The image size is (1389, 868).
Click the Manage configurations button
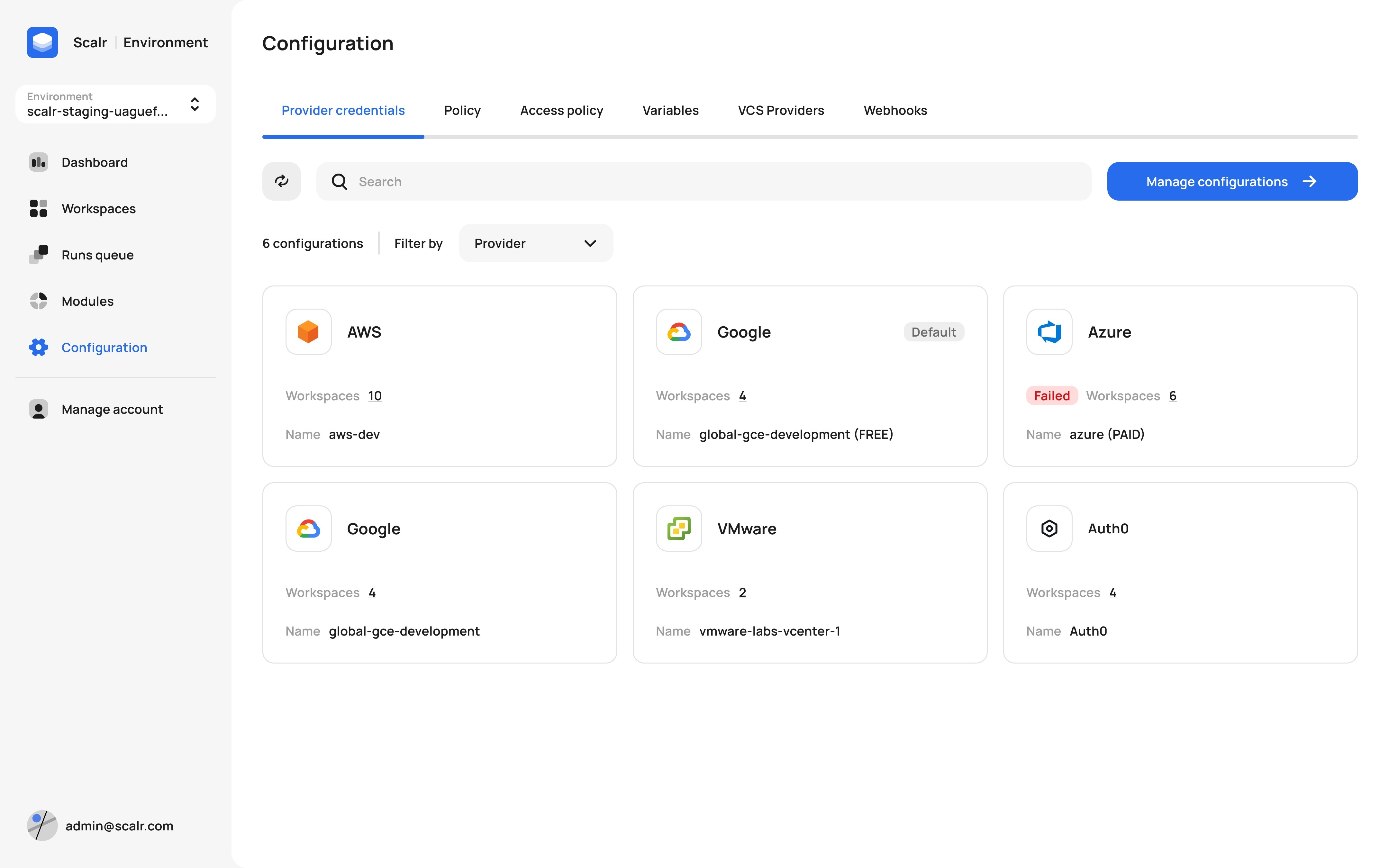coord(1232,181)
